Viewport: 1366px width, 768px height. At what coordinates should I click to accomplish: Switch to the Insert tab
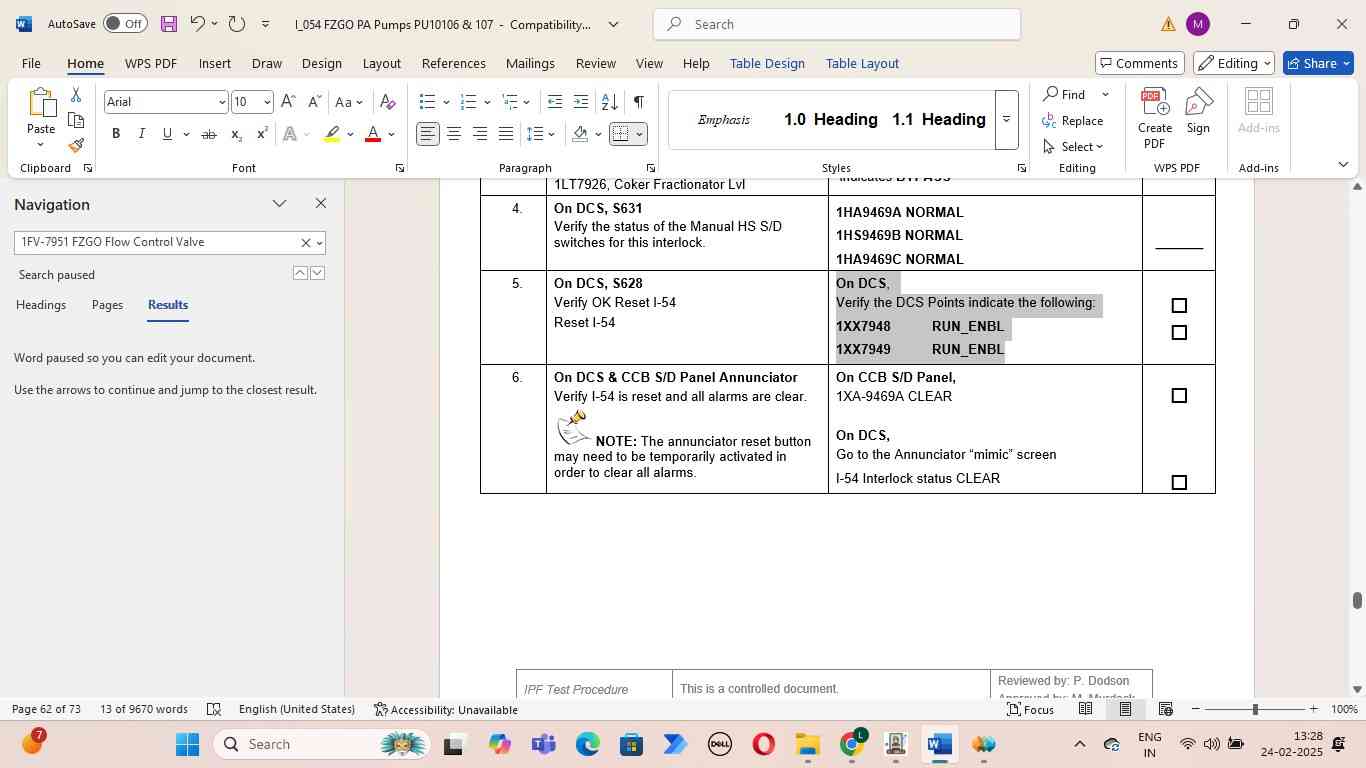(215, 63)
